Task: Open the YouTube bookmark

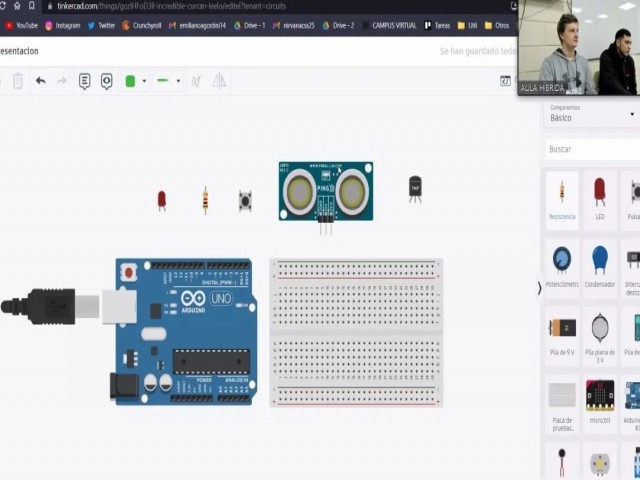Action: [x=21, y=25]
